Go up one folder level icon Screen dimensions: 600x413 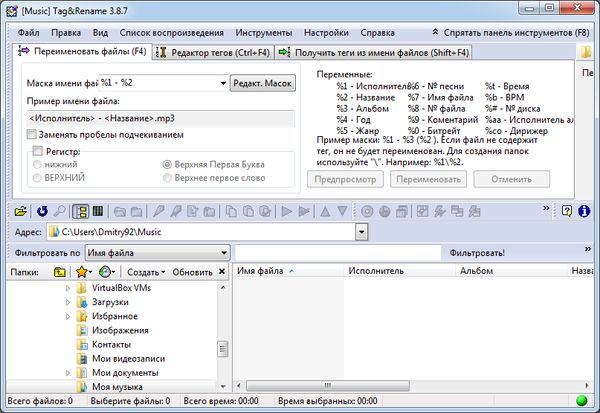pyautogui.click(x=60, y=271)
